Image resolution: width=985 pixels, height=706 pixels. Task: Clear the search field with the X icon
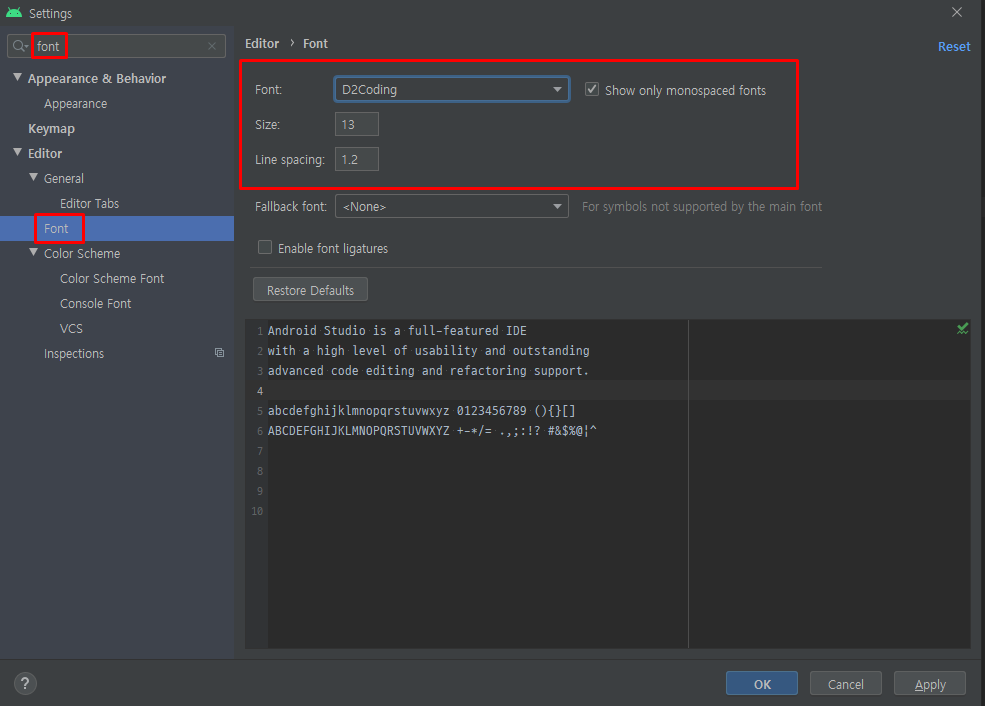pyautogui.click(x=212, y=46)
